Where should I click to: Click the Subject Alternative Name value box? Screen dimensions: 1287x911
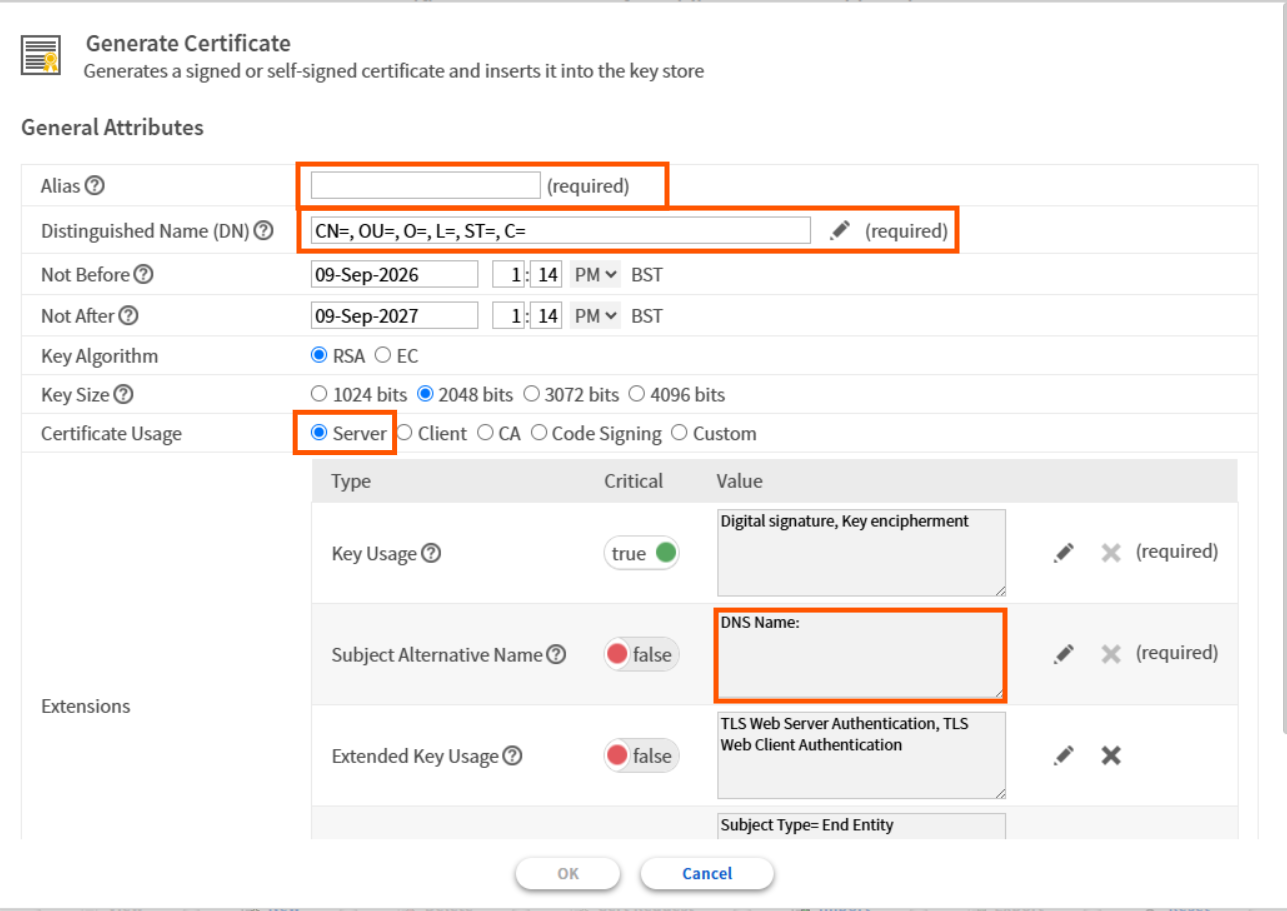click(861, 655)
